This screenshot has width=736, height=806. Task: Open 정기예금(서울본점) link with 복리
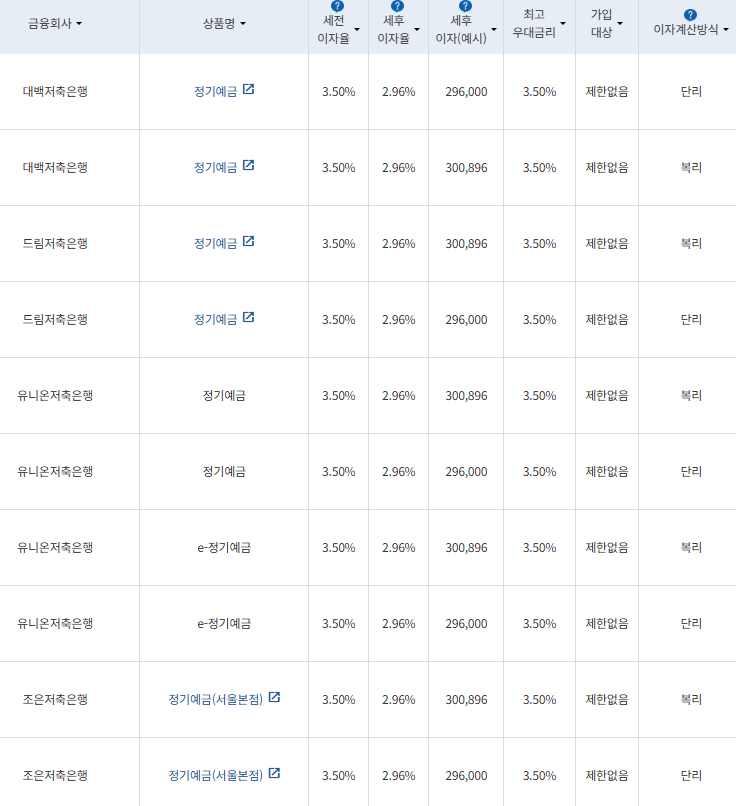tap(216, 700)
